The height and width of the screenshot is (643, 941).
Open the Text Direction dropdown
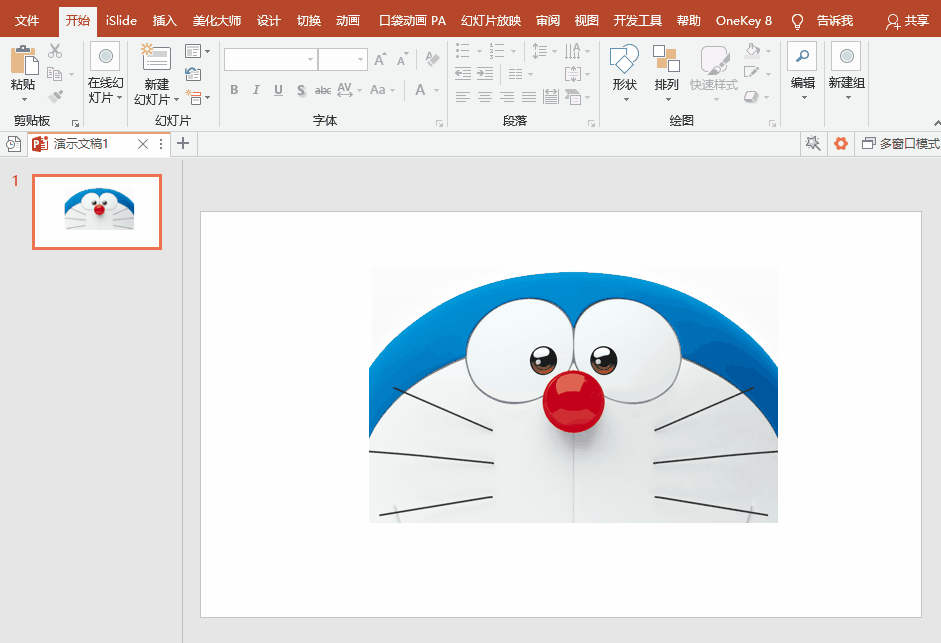pos(577,51)
